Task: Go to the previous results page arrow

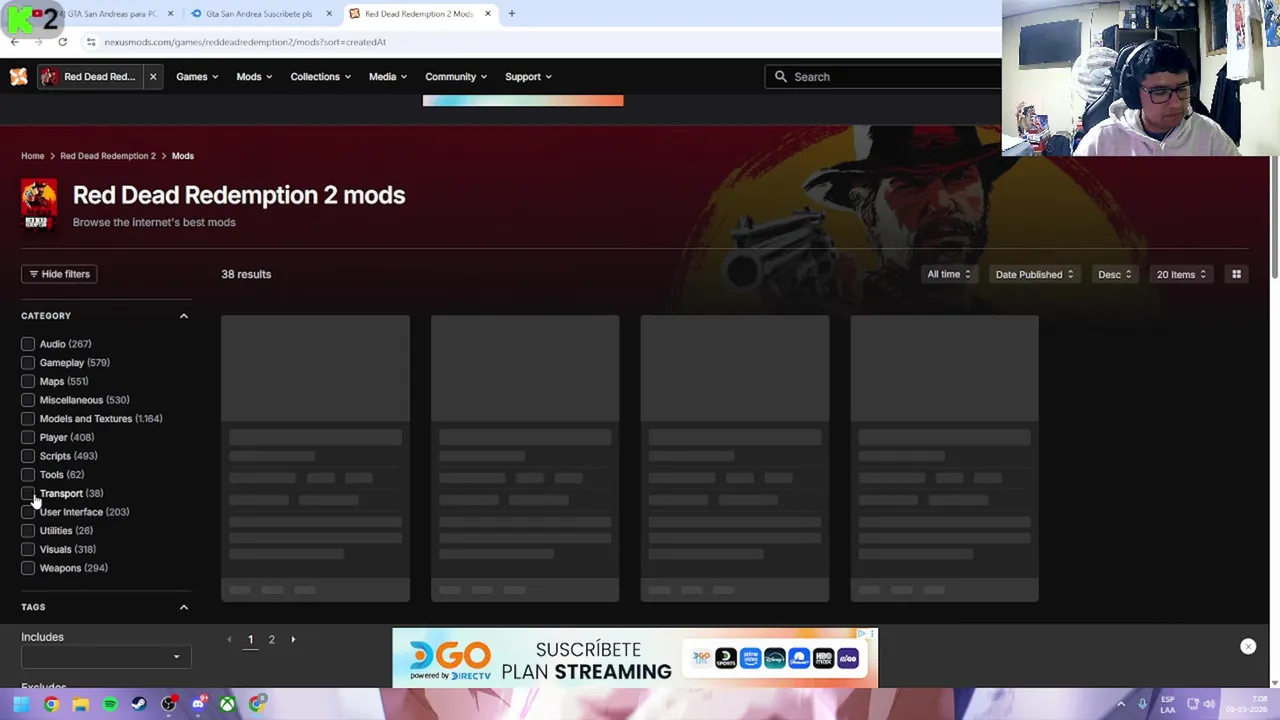Action: (229, 639)
